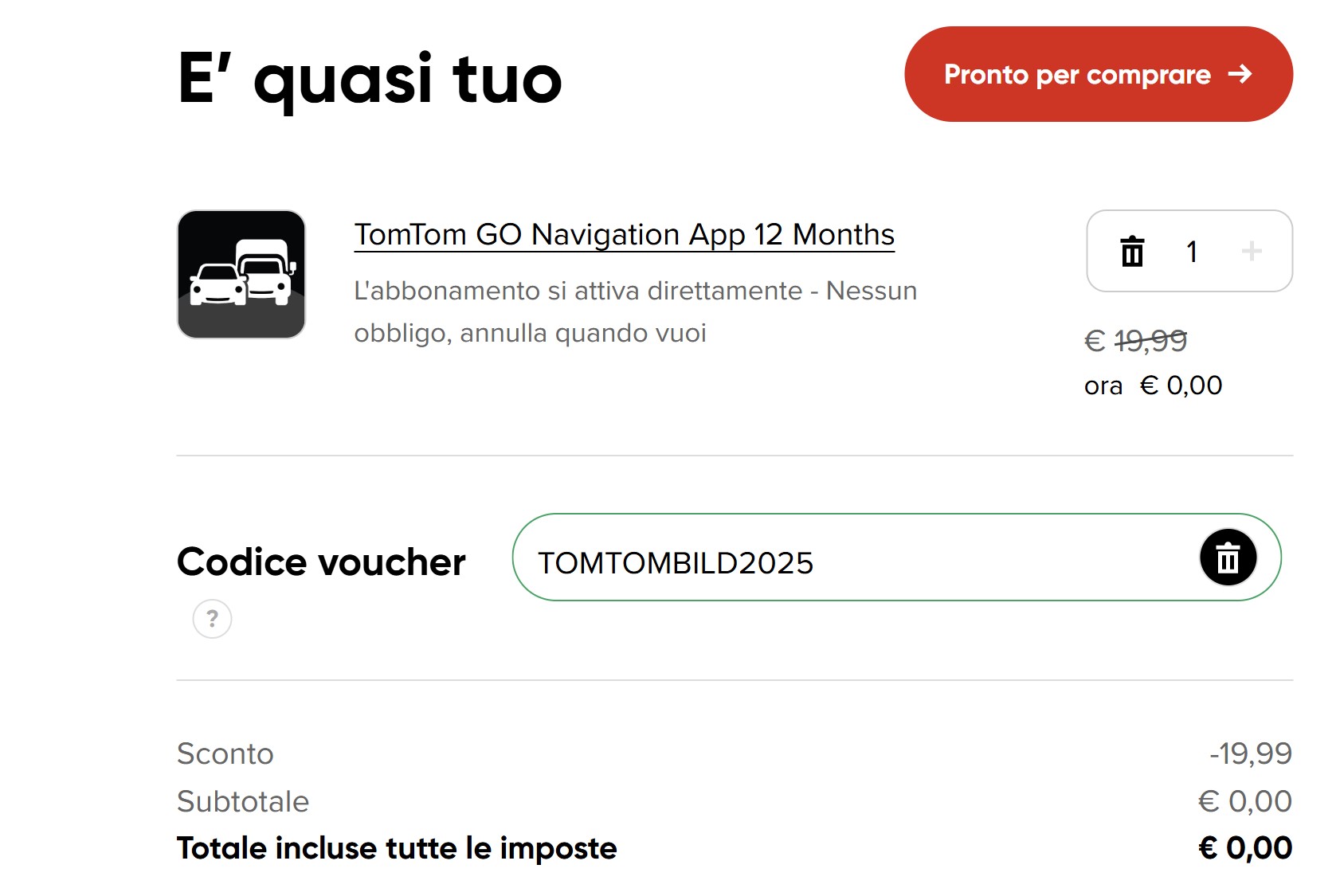
Task: Click the arrow icon in the checkout button
Action: coord(1240,74)
